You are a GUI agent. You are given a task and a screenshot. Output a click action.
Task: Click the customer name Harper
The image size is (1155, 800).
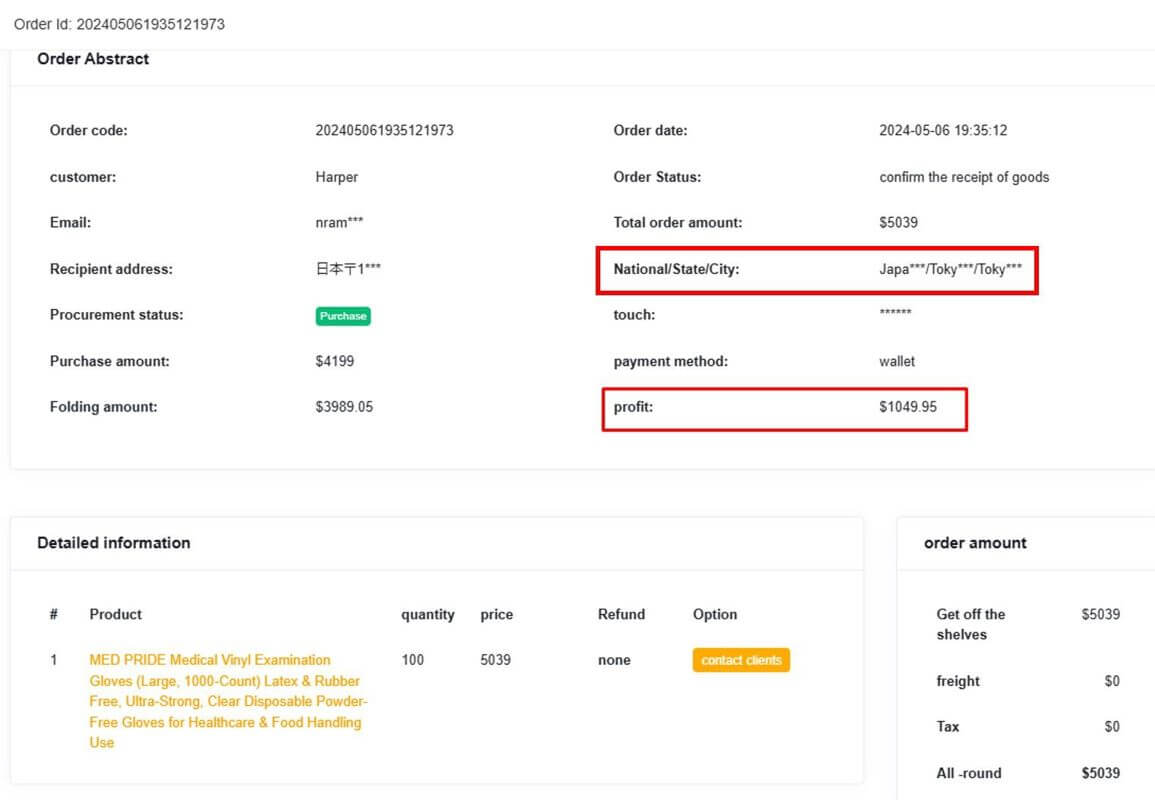(x=337, y=177)
